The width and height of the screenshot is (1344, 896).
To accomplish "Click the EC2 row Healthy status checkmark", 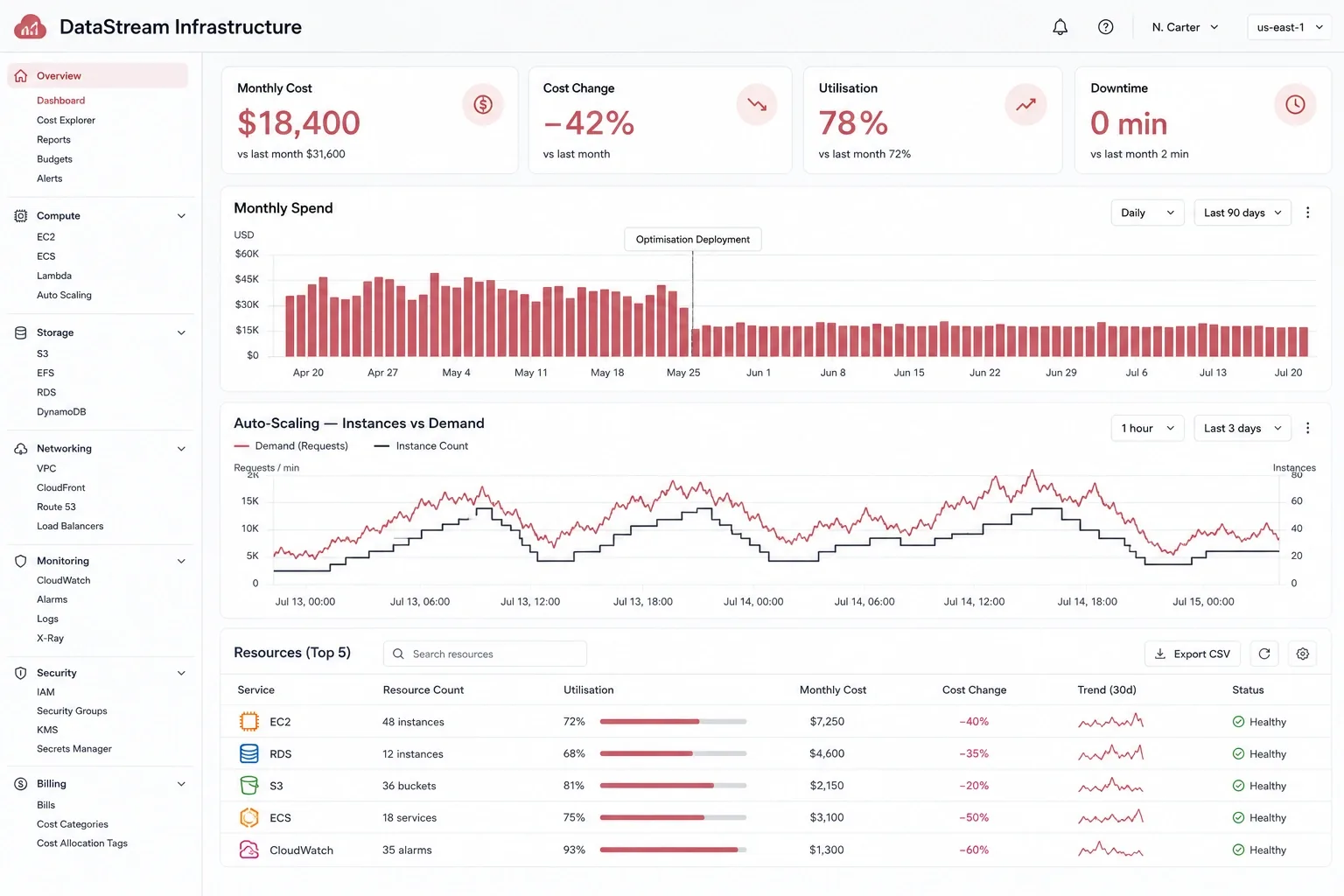I will tap(1238, 722).
